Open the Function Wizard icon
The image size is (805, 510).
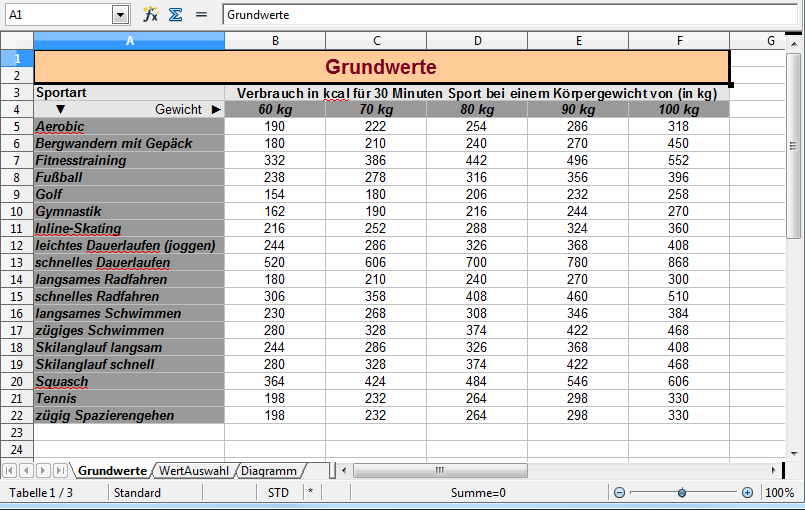coord(151,15)
